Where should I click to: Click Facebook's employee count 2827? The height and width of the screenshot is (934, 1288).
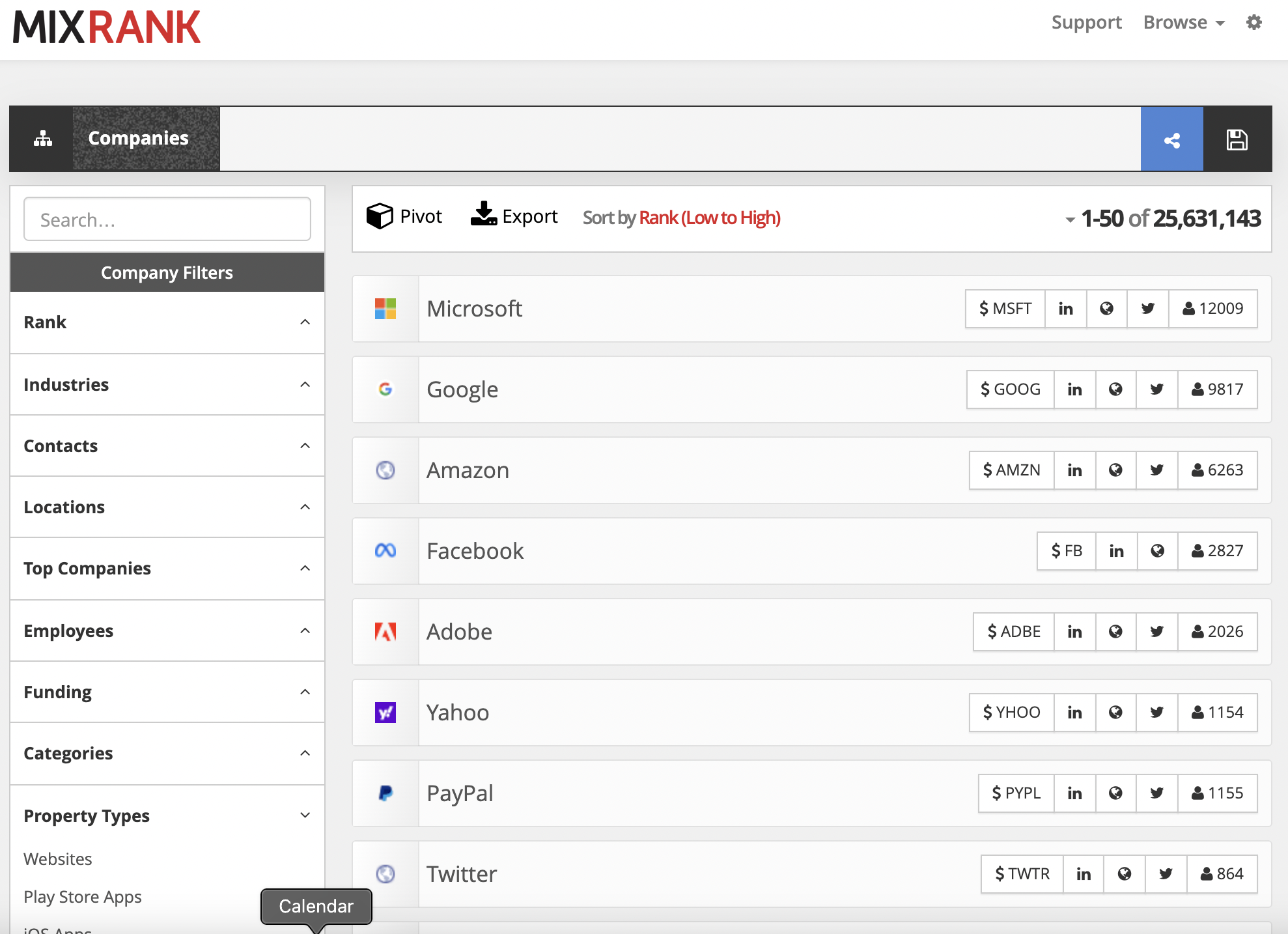pyautogui.click(x=1218, y=550)
